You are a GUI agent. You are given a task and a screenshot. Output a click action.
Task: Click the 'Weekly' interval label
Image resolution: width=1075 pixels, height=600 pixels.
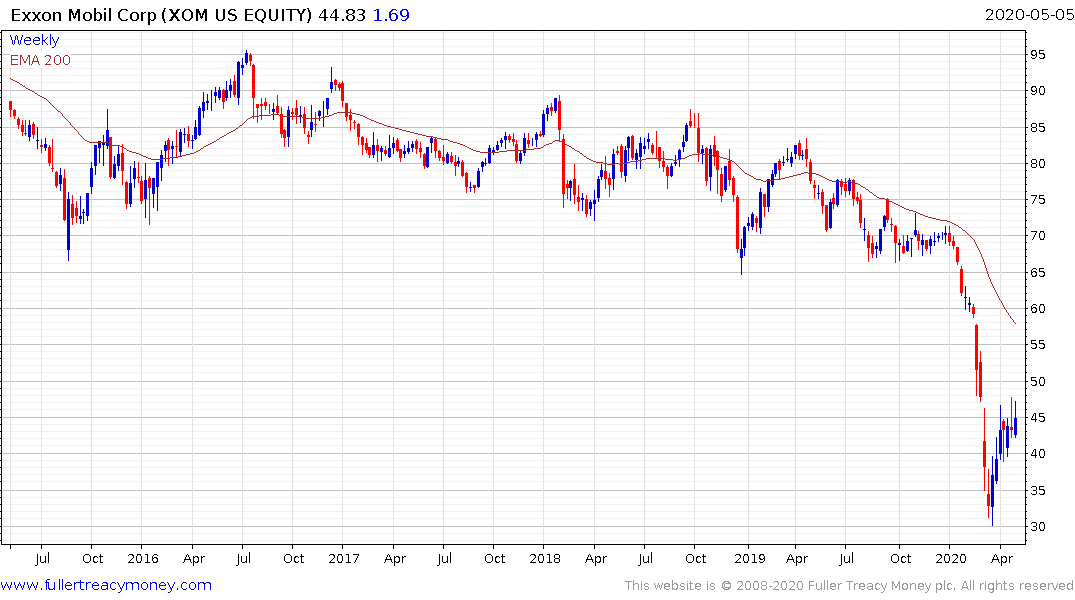coord(34,40)
